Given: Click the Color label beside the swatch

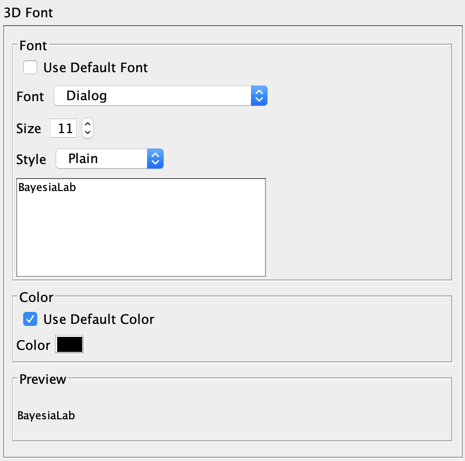Looking at the screenshot, I should pos(33,345).
